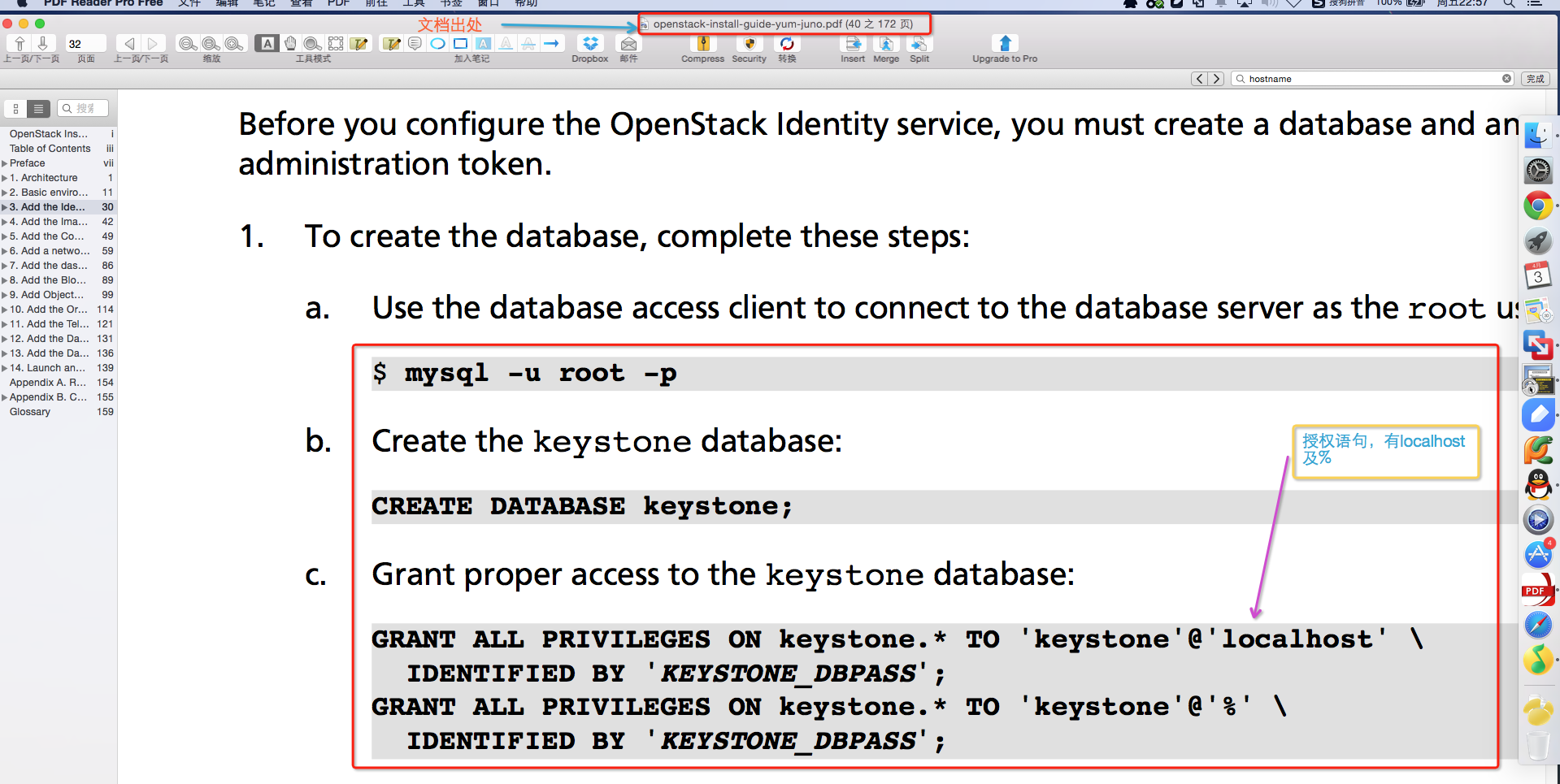This screenshot has height=784, width=1560.
Task: Click the Upgrade to Pro button
Action: coord(1005,43)
